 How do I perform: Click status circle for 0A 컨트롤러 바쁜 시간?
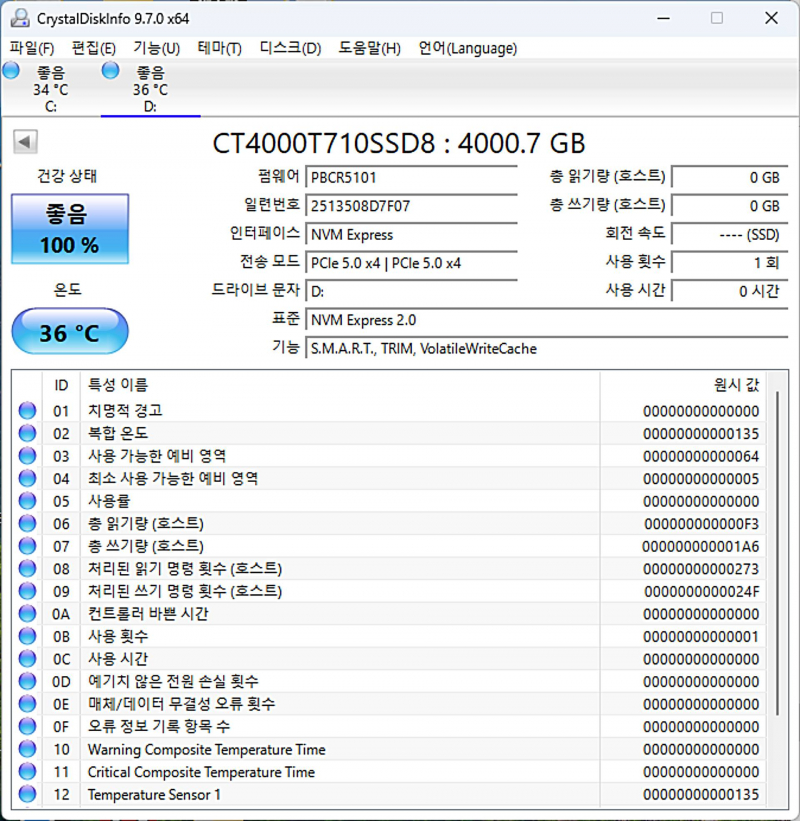[27, 614]
